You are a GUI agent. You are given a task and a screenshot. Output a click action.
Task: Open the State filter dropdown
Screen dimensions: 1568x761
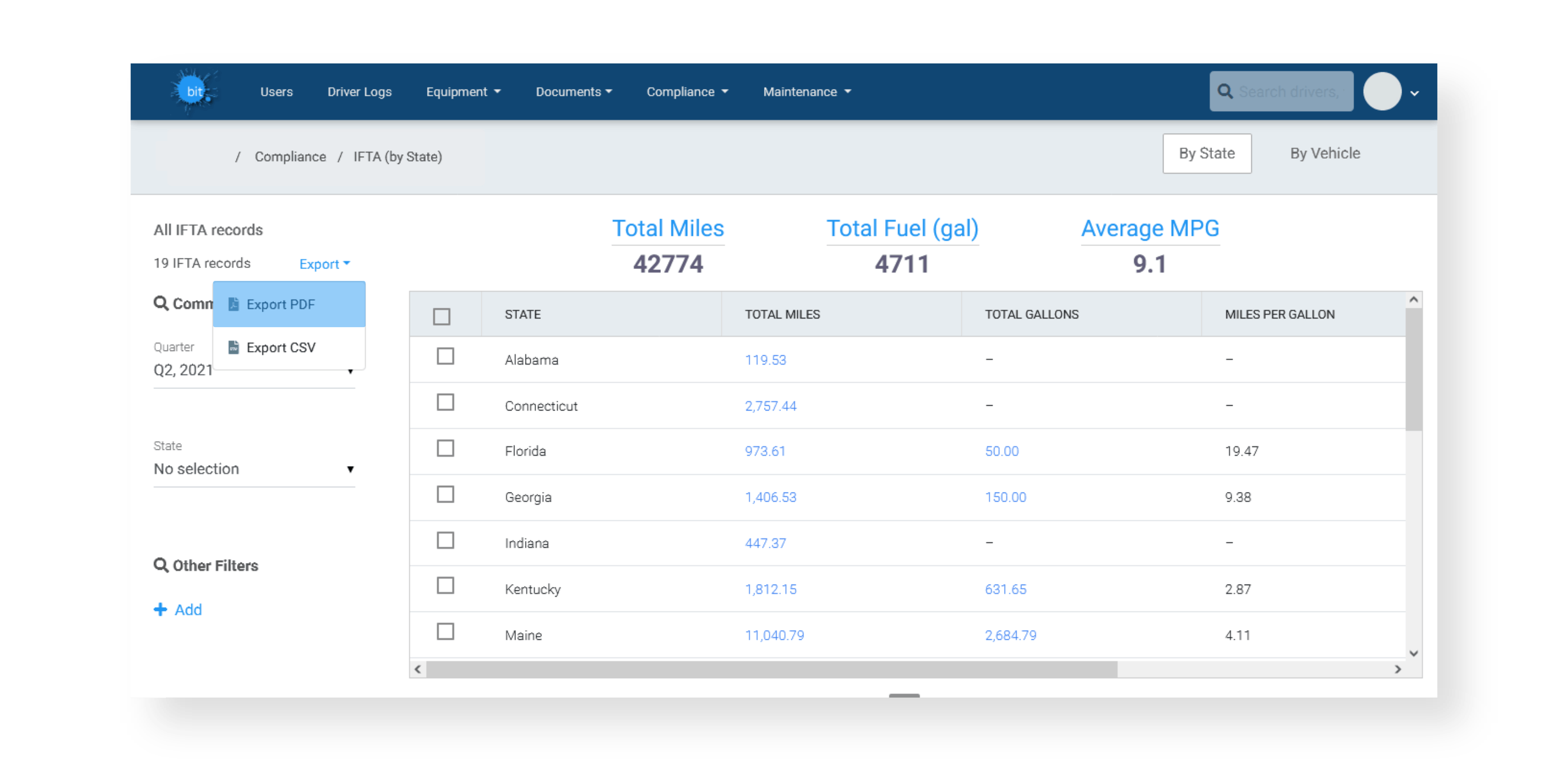point(254,469)
